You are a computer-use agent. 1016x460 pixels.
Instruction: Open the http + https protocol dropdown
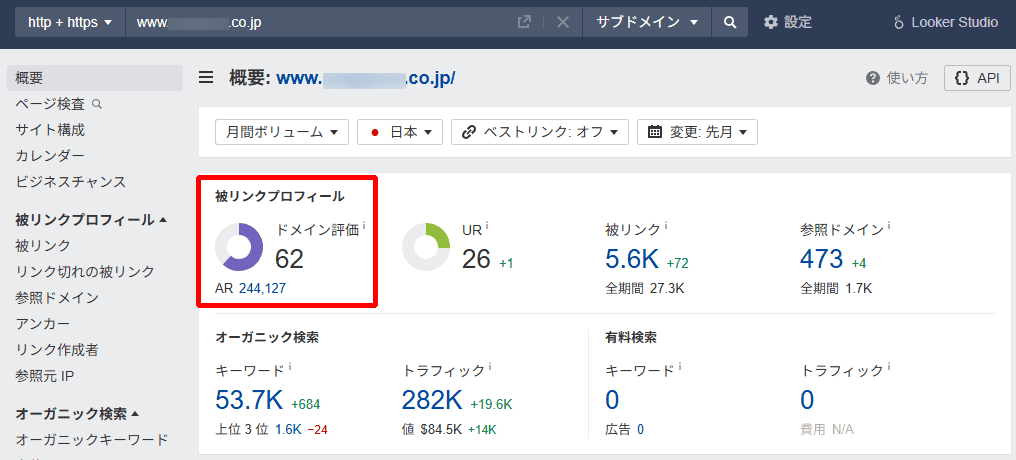point(70,22)
